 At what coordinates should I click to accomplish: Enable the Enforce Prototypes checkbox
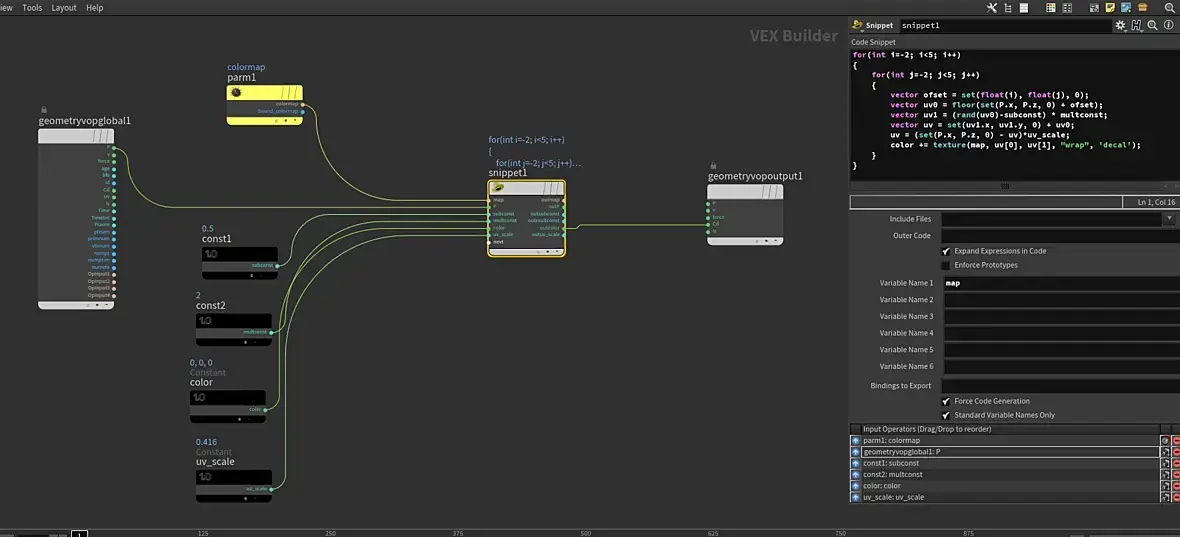(x=946, y=265)
